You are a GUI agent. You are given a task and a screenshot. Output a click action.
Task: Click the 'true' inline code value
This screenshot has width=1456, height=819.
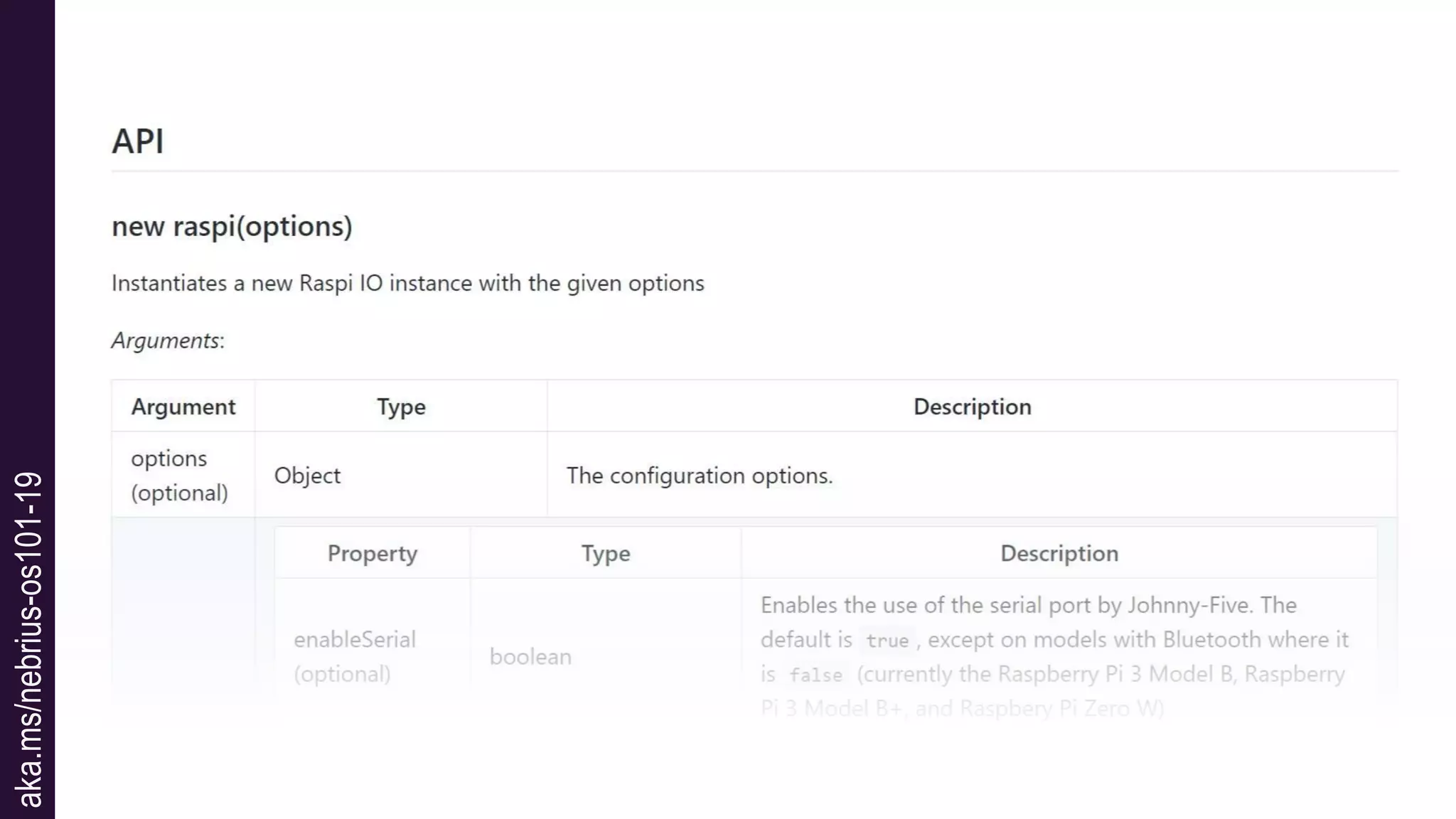pyautogui.click(x=887, y=641)
